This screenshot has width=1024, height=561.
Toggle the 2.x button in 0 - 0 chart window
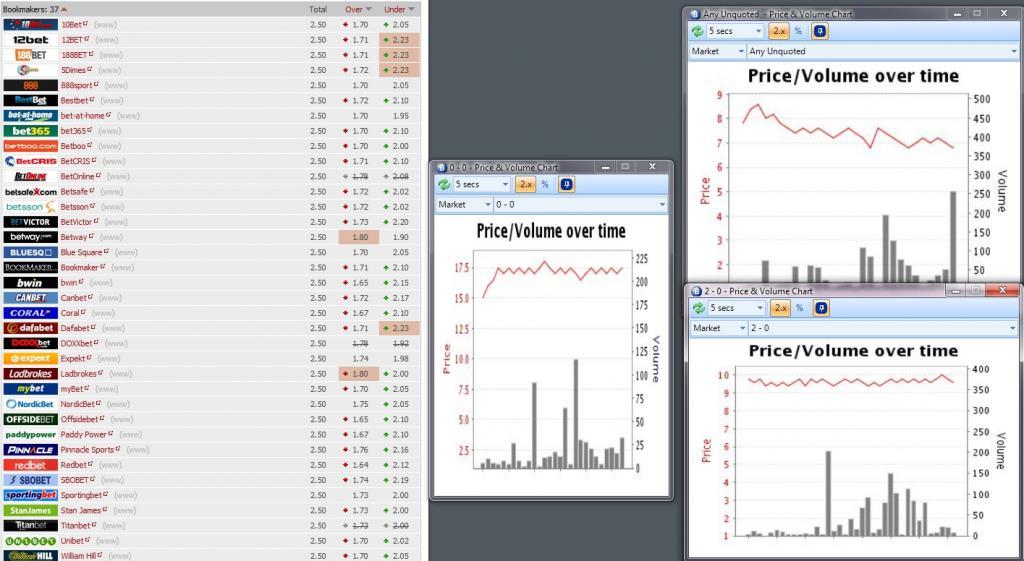pyautogui.click(x=525, y=185)
